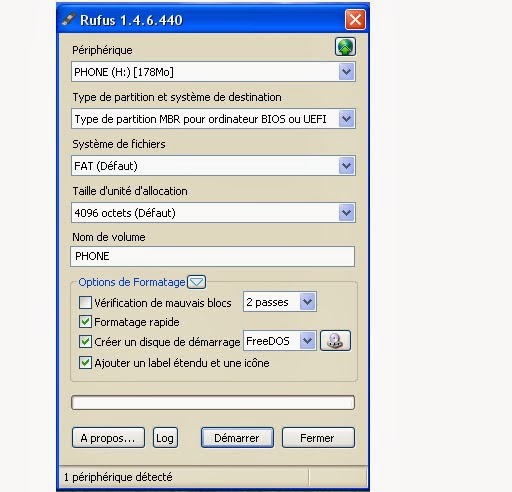Open the Périphérique device dropdown

(x=213, y=72)
